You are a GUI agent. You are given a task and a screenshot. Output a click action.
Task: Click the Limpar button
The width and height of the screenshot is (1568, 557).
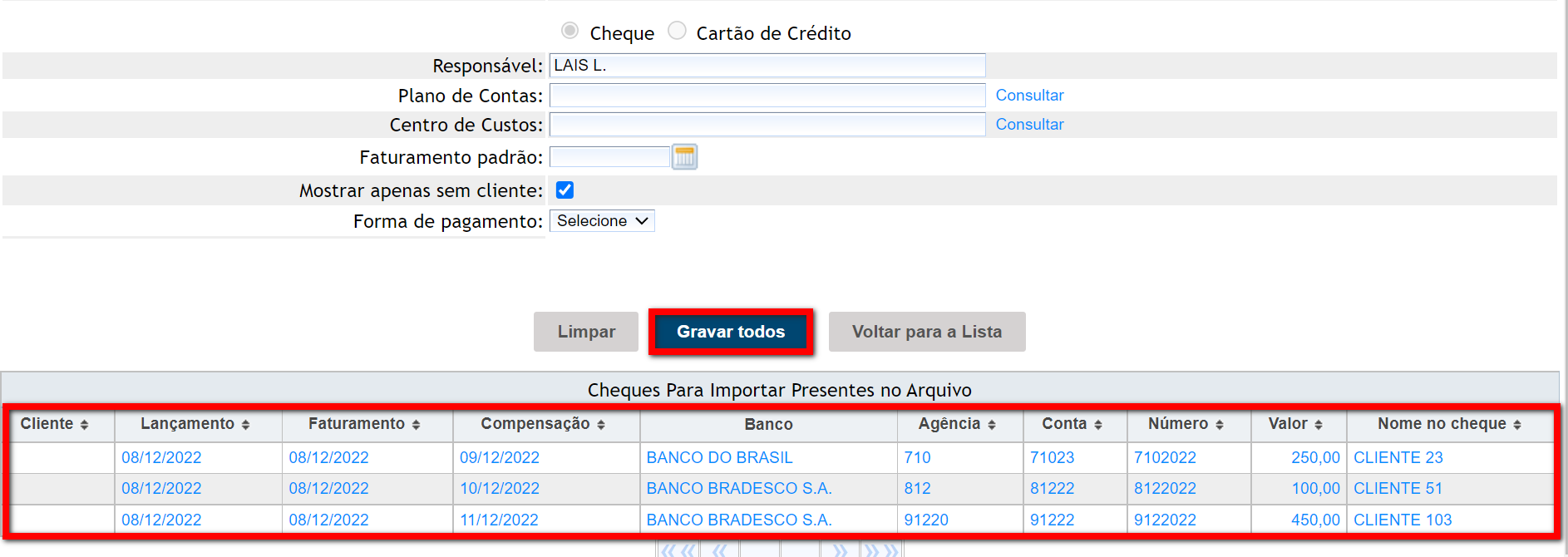[x=586, y=332]
